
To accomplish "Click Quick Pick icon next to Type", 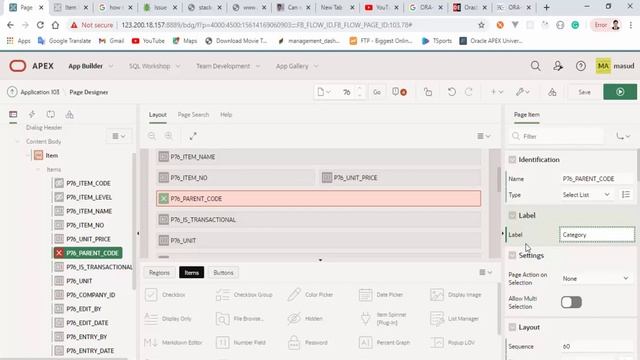I will (626, 195).
